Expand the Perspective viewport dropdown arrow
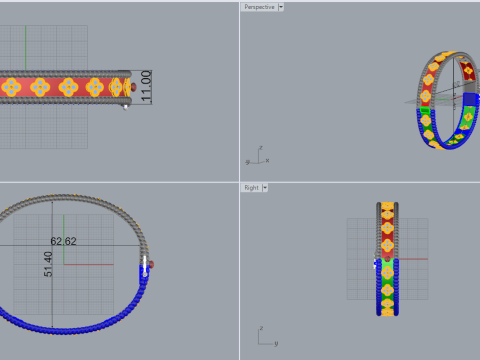480x360 pixels. (x=281, y=7)
